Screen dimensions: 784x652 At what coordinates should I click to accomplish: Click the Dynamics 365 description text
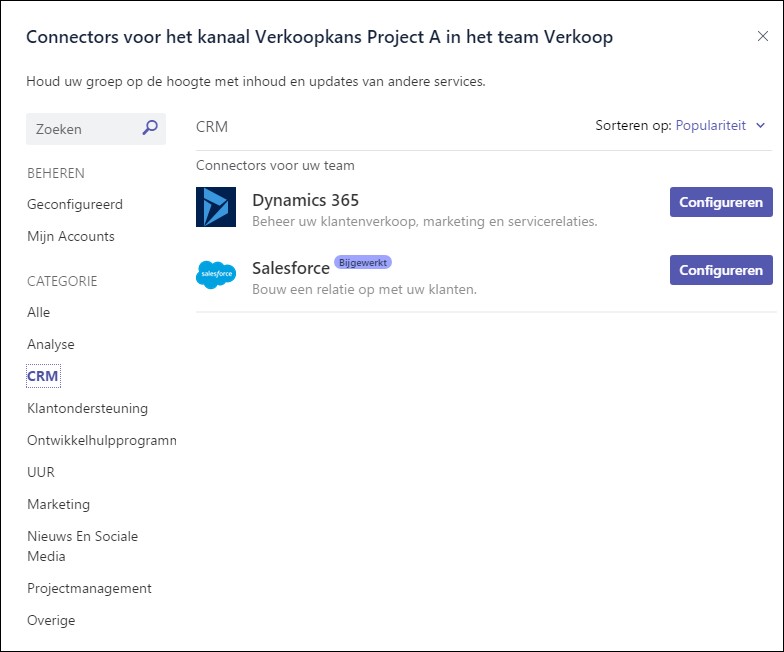(x=425, y=222)
